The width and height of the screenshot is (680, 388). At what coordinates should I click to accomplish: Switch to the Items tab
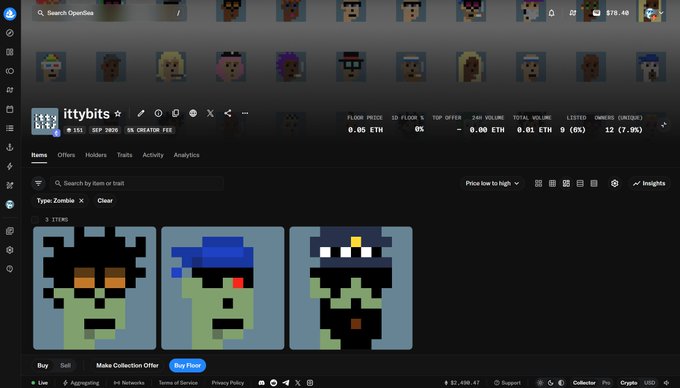coord(39,155)
